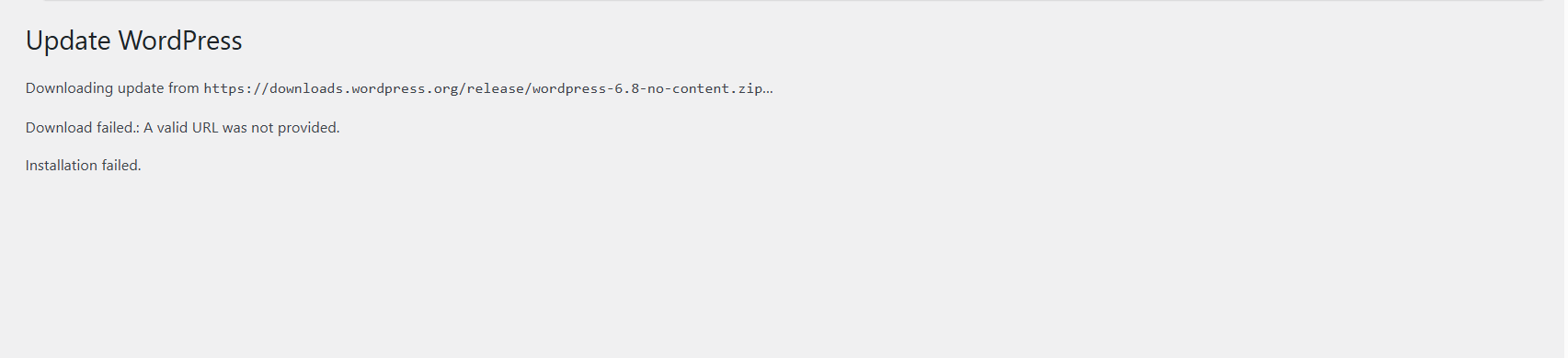Click 'A valid URL was not provided' text

pos(240,128)
